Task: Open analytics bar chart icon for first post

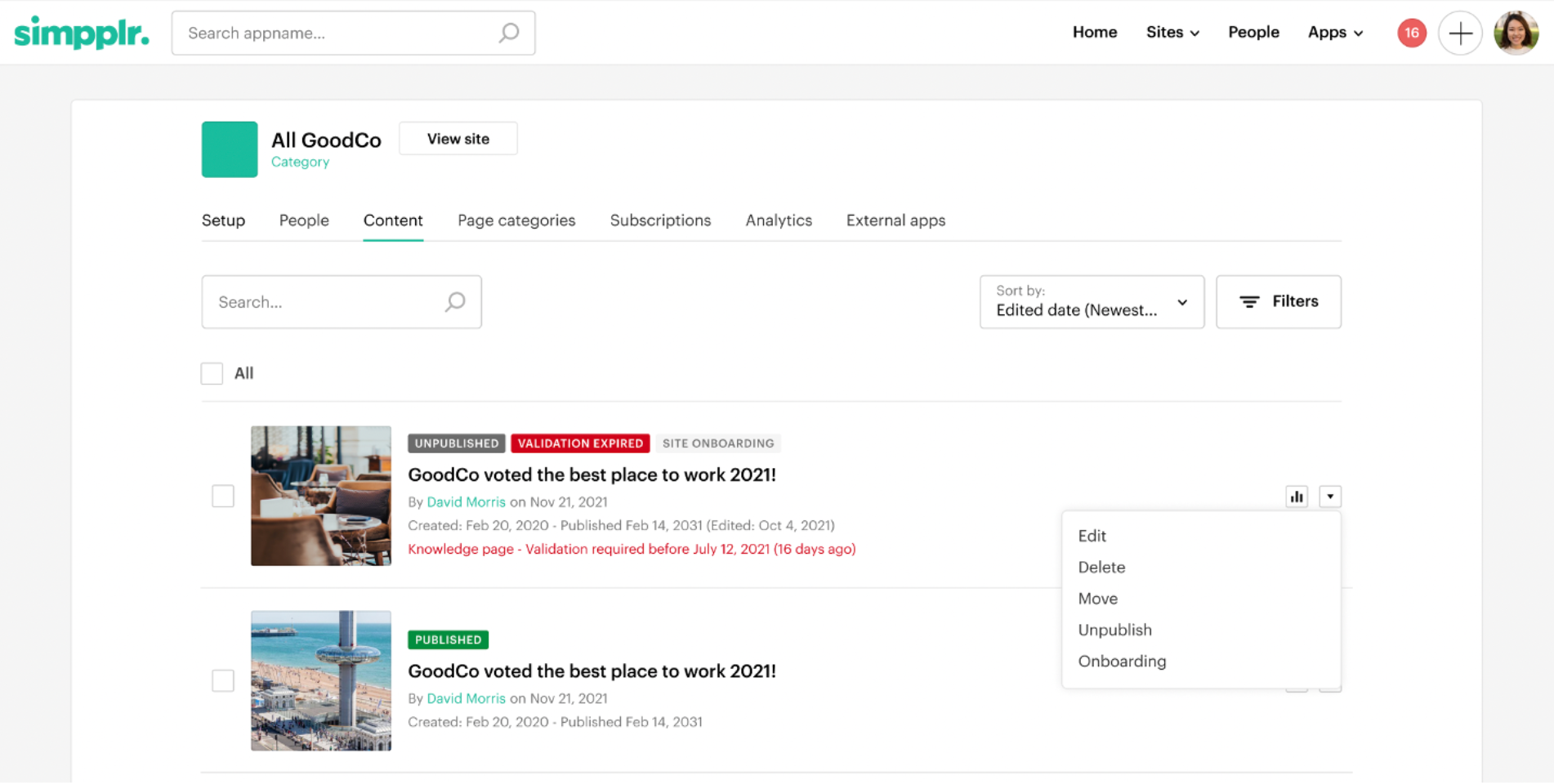Action: [1297, 497]
